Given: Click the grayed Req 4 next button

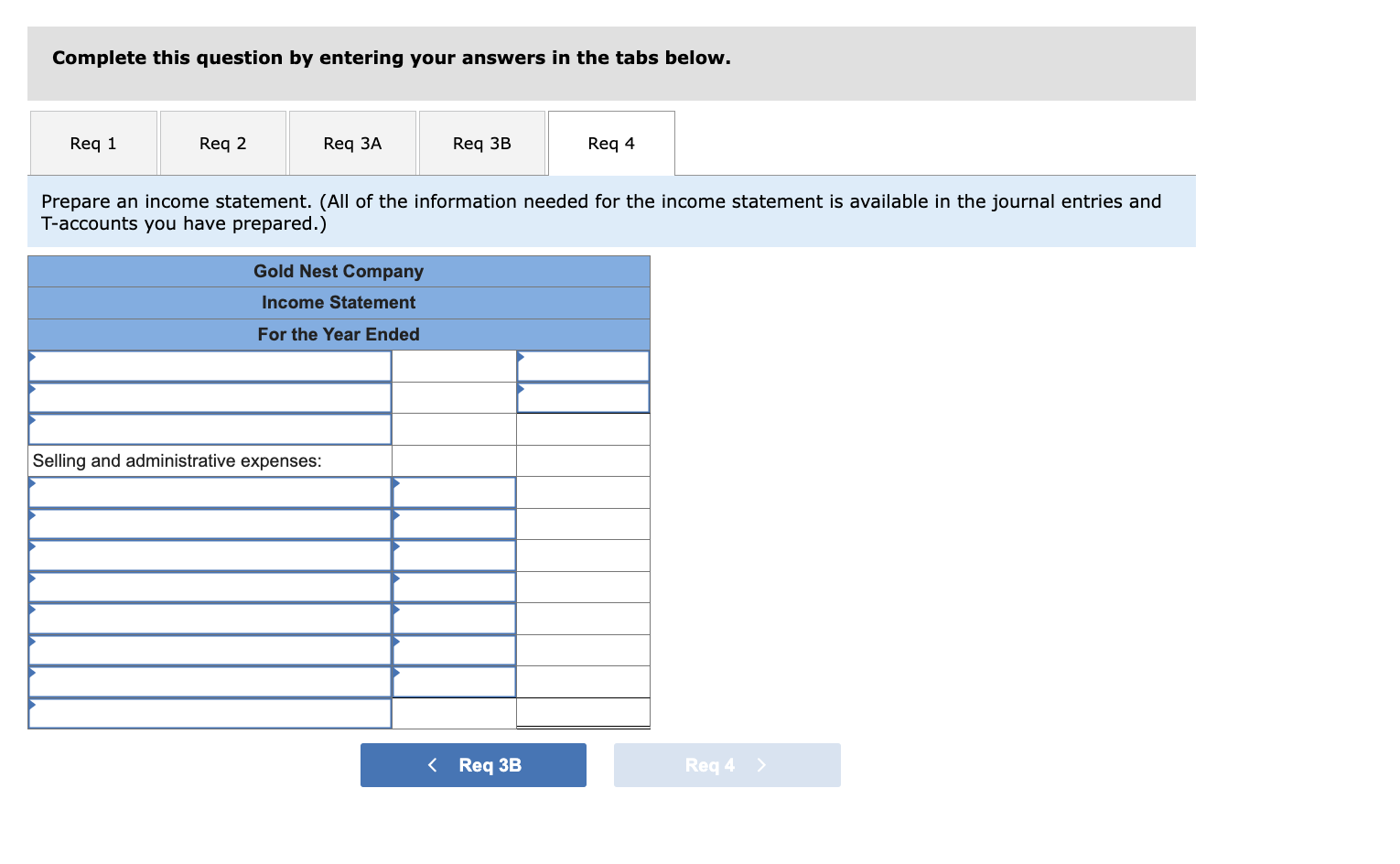Looking at the screenshot, I should pos(727,765).
